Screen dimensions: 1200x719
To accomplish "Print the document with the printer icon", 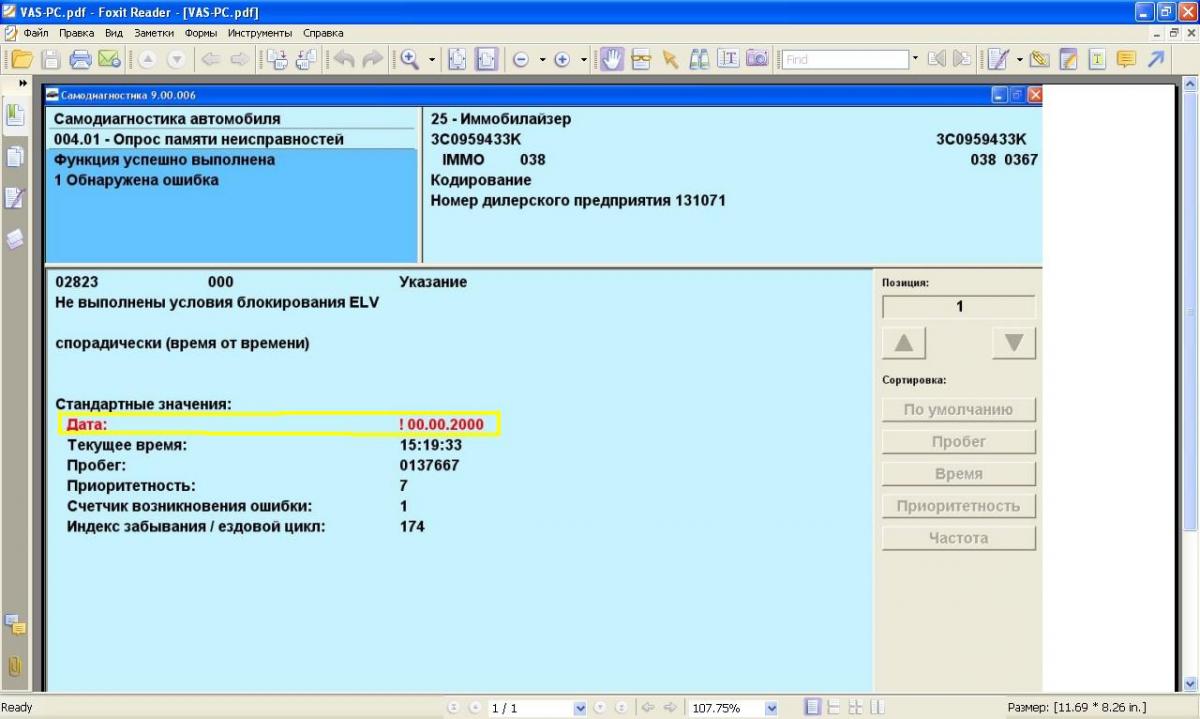I will point(80,59).
